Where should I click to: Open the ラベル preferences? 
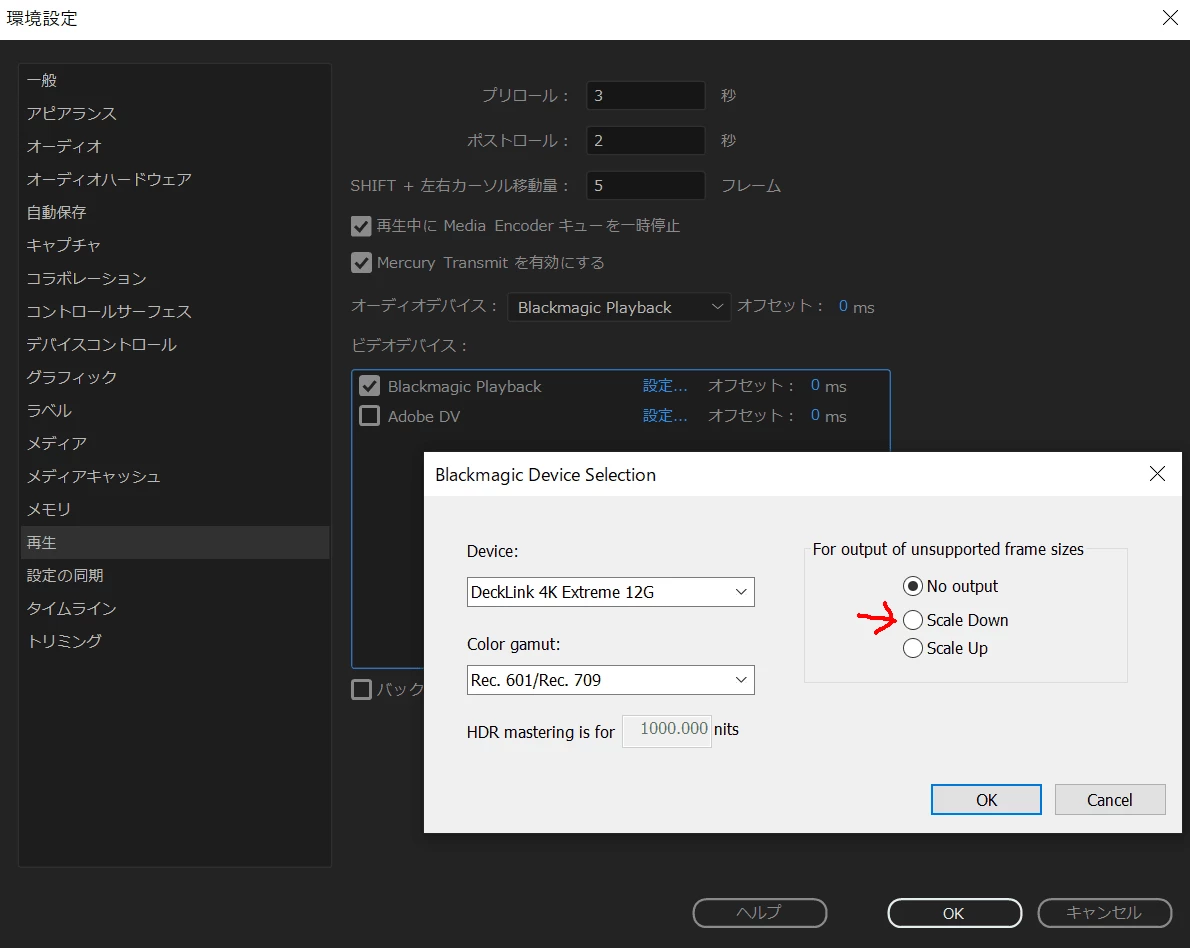(175, 411)
